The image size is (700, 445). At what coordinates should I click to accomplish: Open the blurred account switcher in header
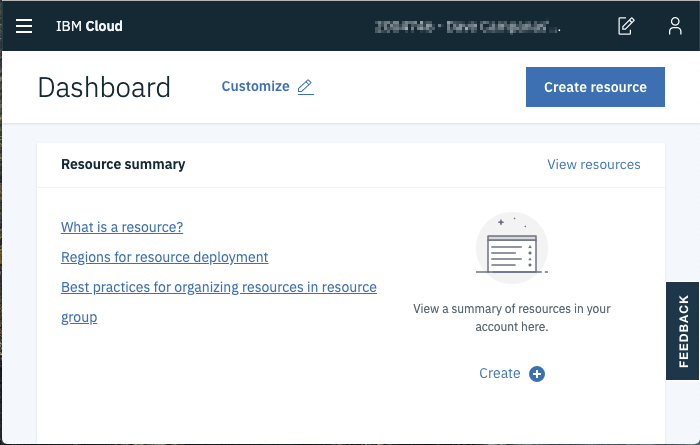[x=467, y=27]
